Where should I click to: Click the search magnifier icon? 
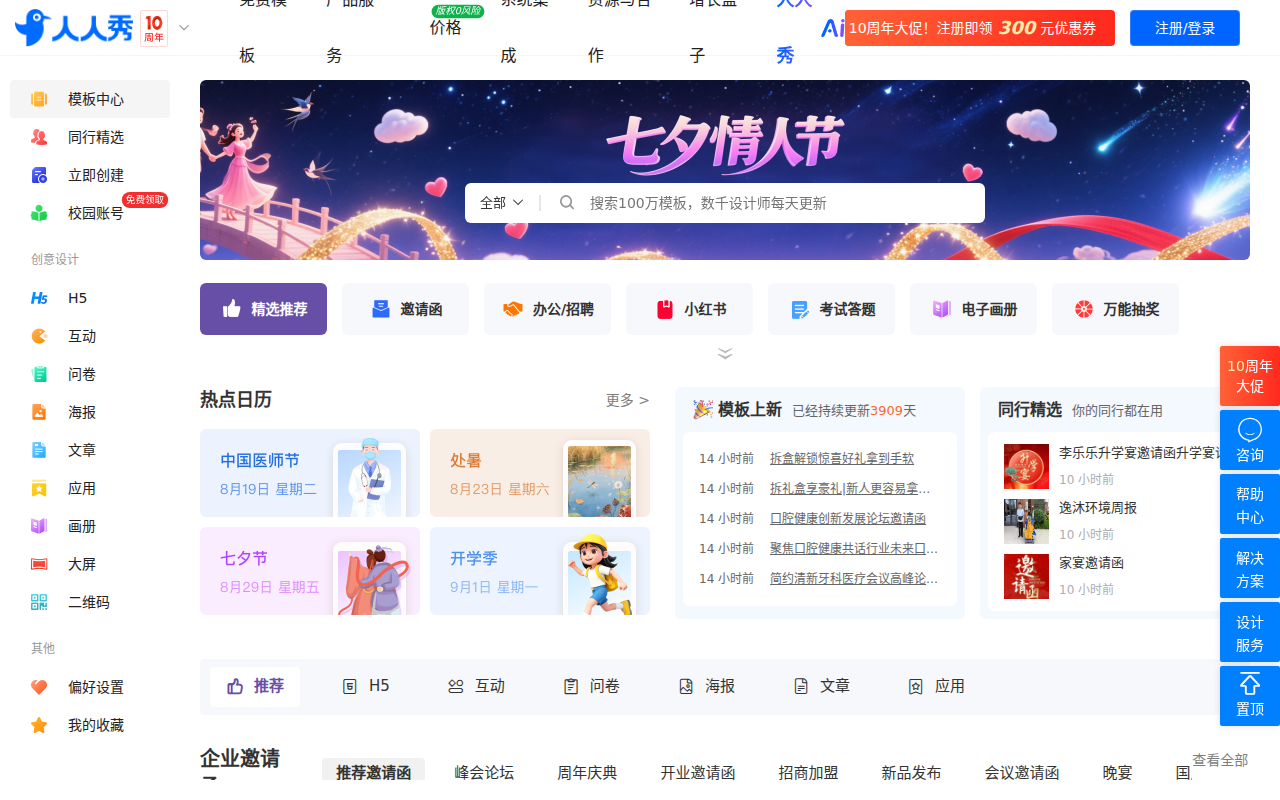pyautogui.click(x=567, y=202)
